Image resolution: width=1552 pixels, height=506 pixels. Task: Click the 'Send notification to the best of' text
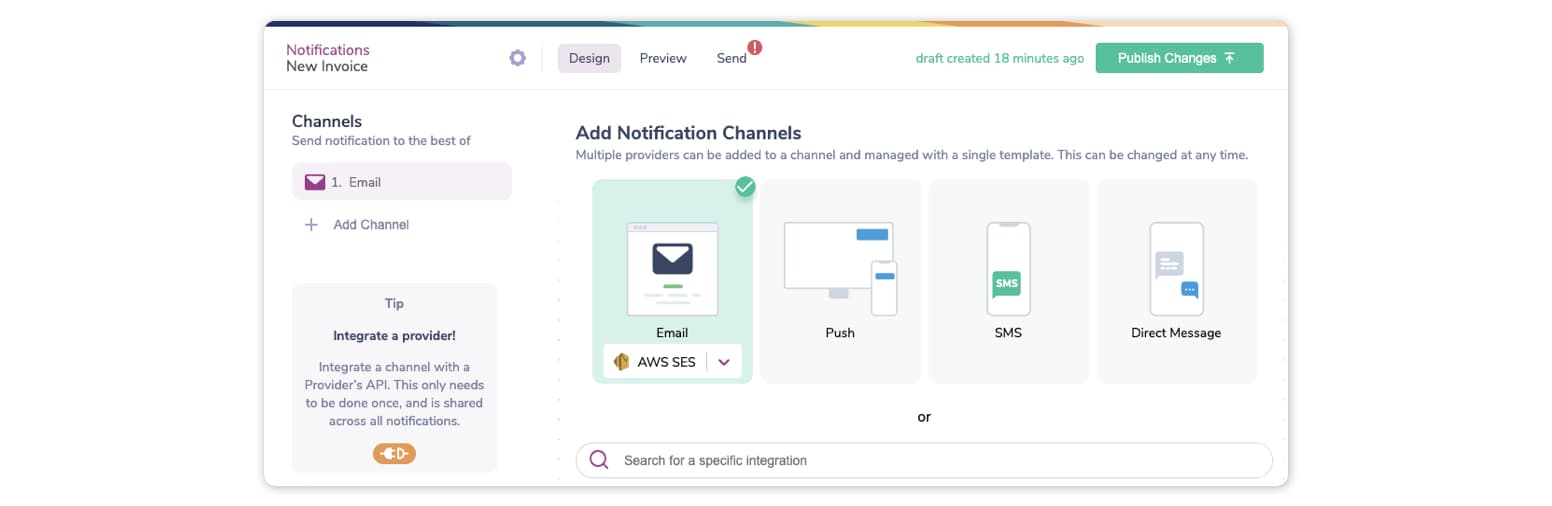click(x=381, y=141)
